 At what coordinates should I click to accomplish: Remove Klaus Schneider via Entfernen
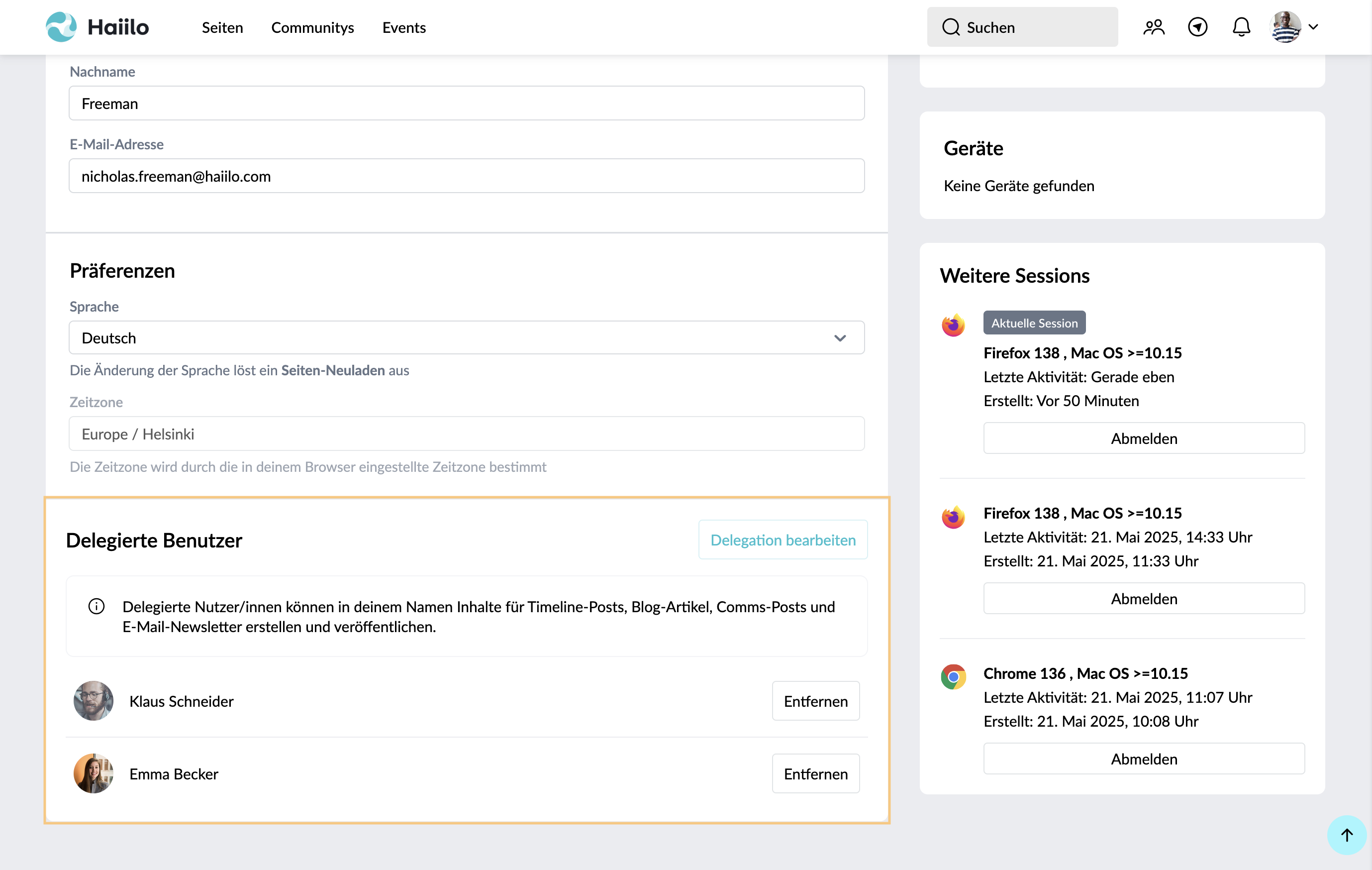tap(815, 701)
